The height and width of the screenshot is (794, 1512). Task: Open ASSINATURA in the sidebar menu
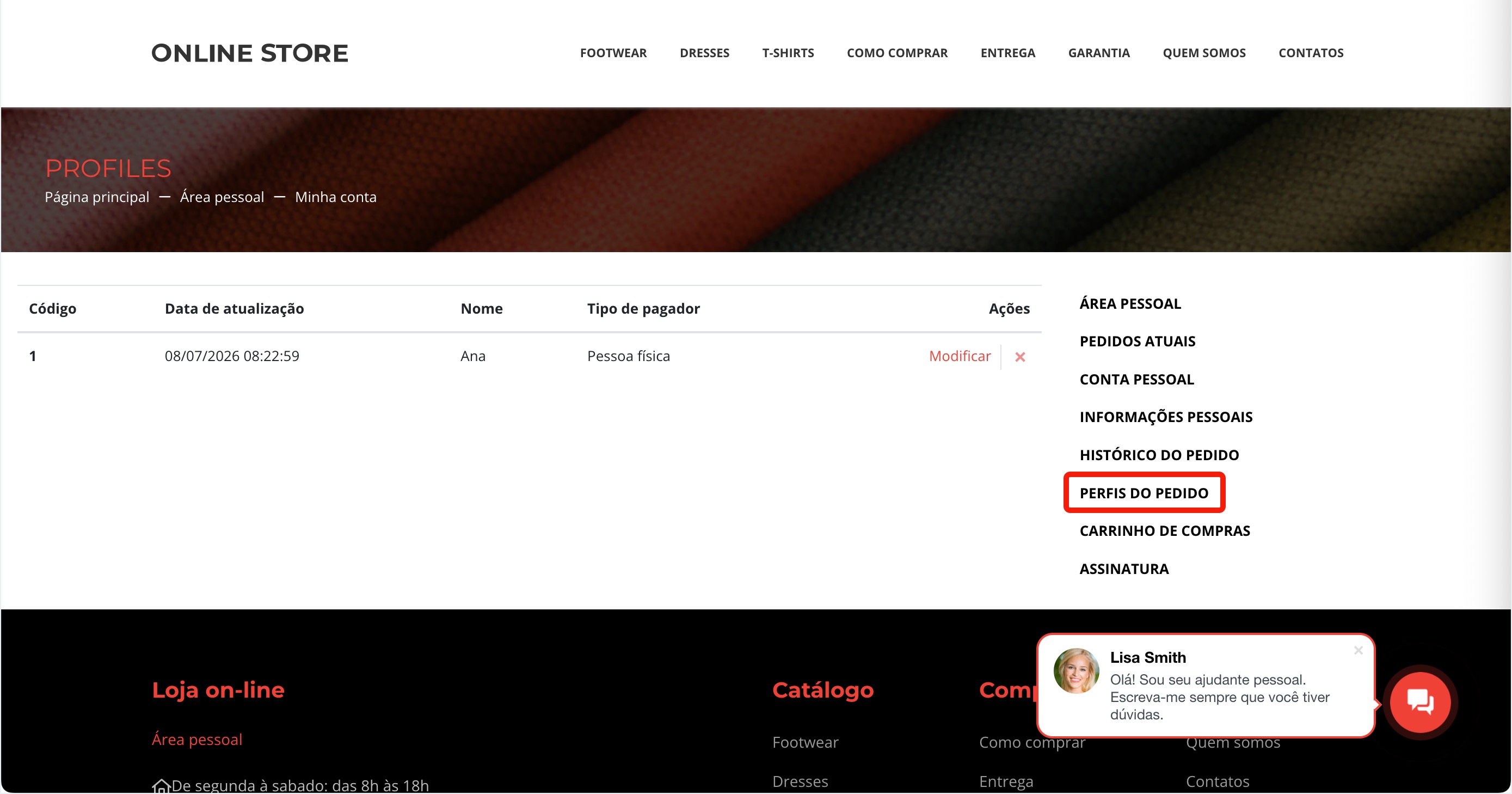(1124, 569)
